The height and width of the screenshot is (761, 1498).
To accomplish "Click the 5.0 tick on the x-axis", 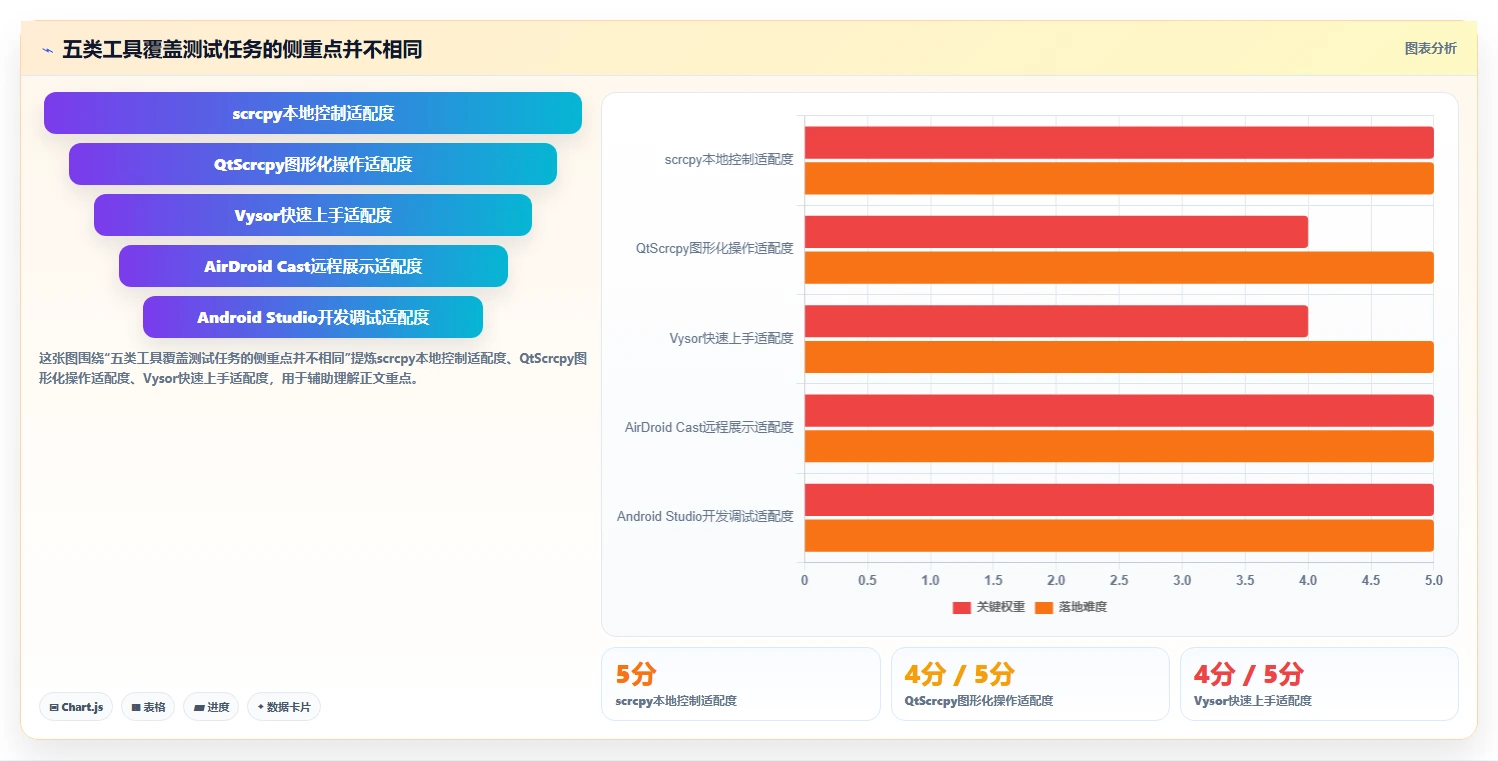I will (x=1434, y=580).
